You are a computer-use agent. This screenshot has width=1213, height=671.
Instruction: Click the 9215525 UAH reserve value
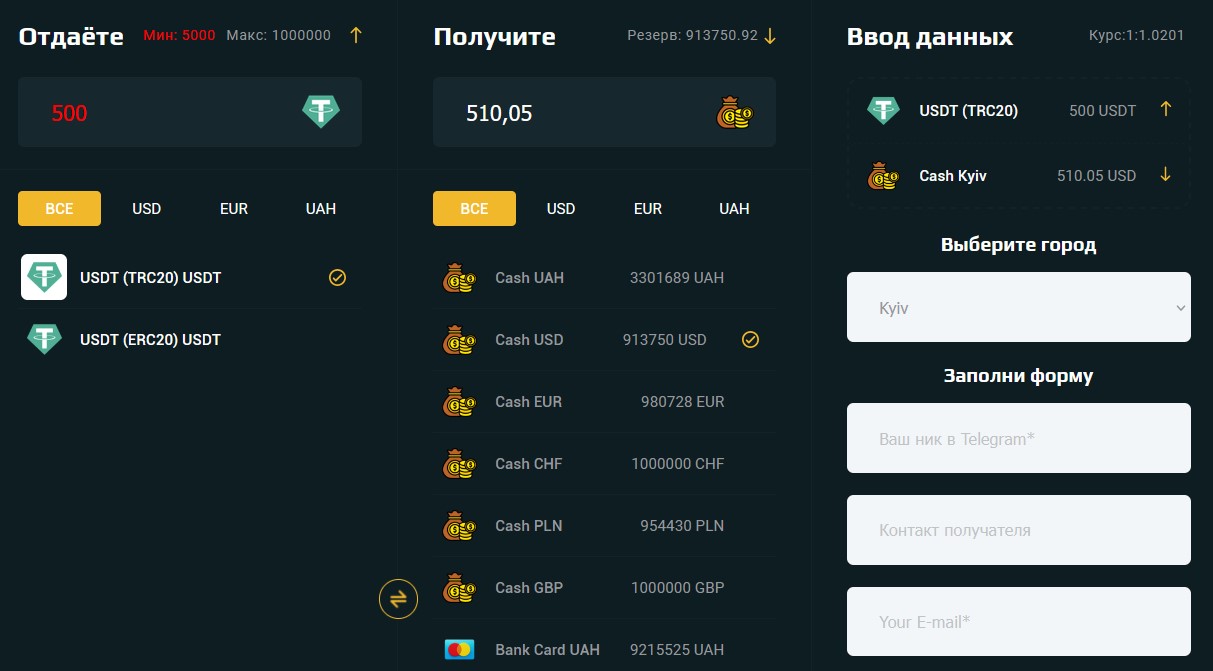[x=677, y=650]
